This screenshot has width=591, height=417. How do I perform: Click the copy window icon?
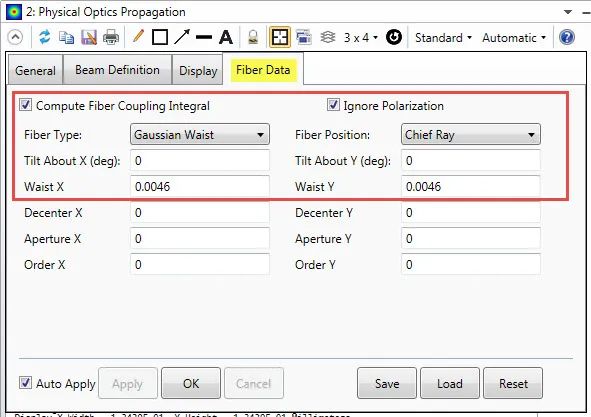point(67,37)
